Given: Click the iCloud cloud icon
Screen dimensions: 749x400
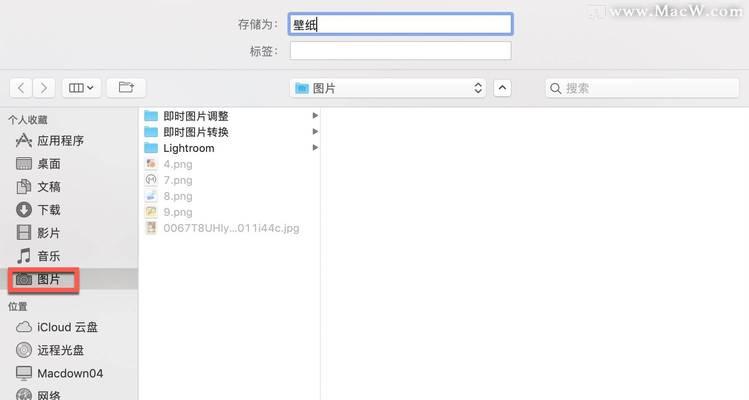Looking at the screenshot, I should (x=24, y=327).
